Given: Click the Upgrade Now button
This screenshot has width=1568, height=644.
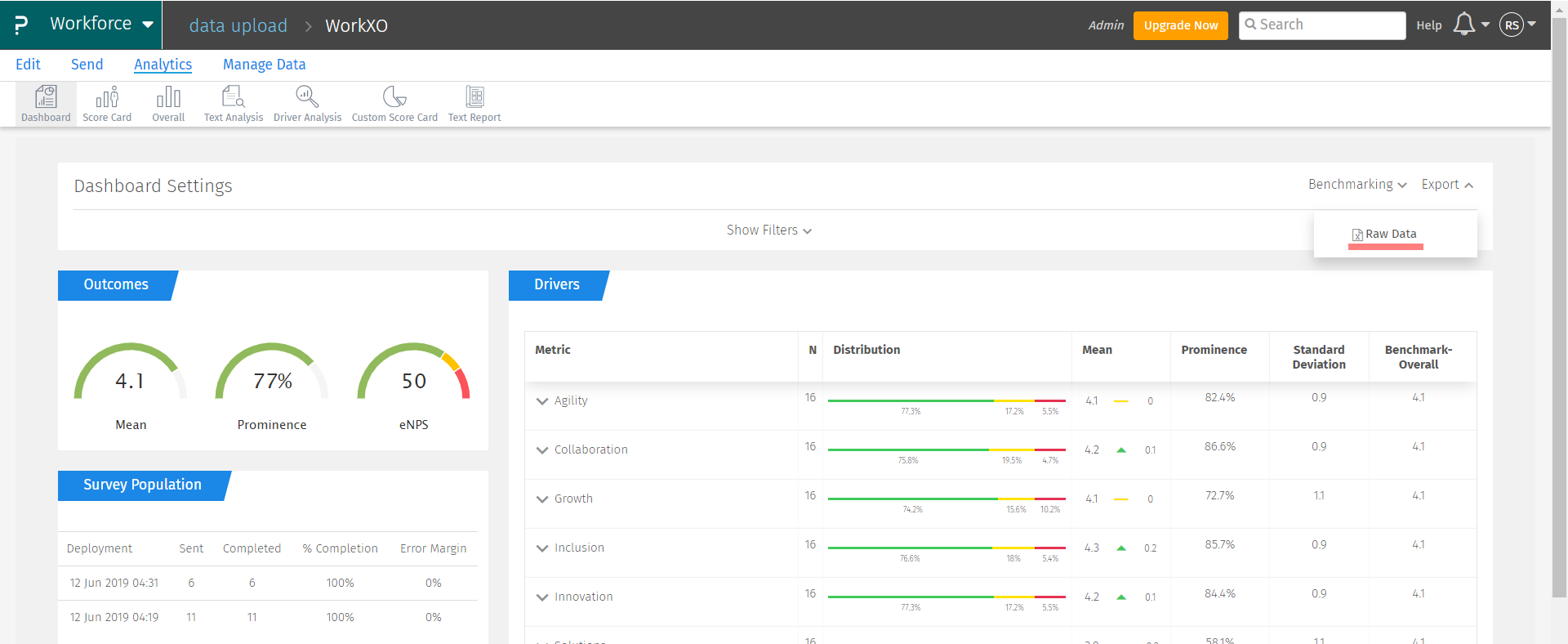Looking at the screenshot, I should point(1180,25).
